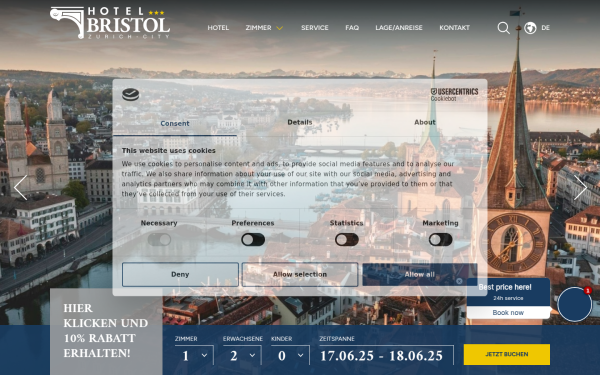600x375 pixels.
Task: Click the globe language icon
Action: (x=530, y=28)
